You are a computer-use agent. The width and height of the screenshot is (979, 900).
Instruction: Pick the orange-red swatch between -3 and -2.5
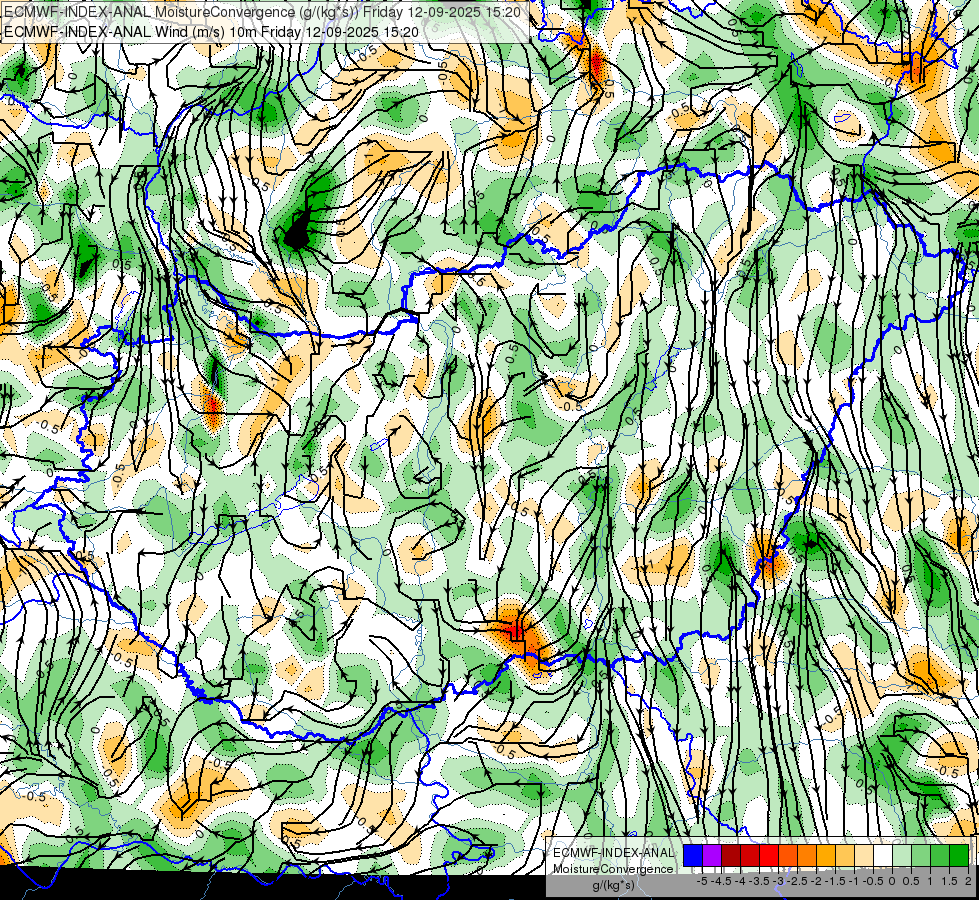point(788,856)
